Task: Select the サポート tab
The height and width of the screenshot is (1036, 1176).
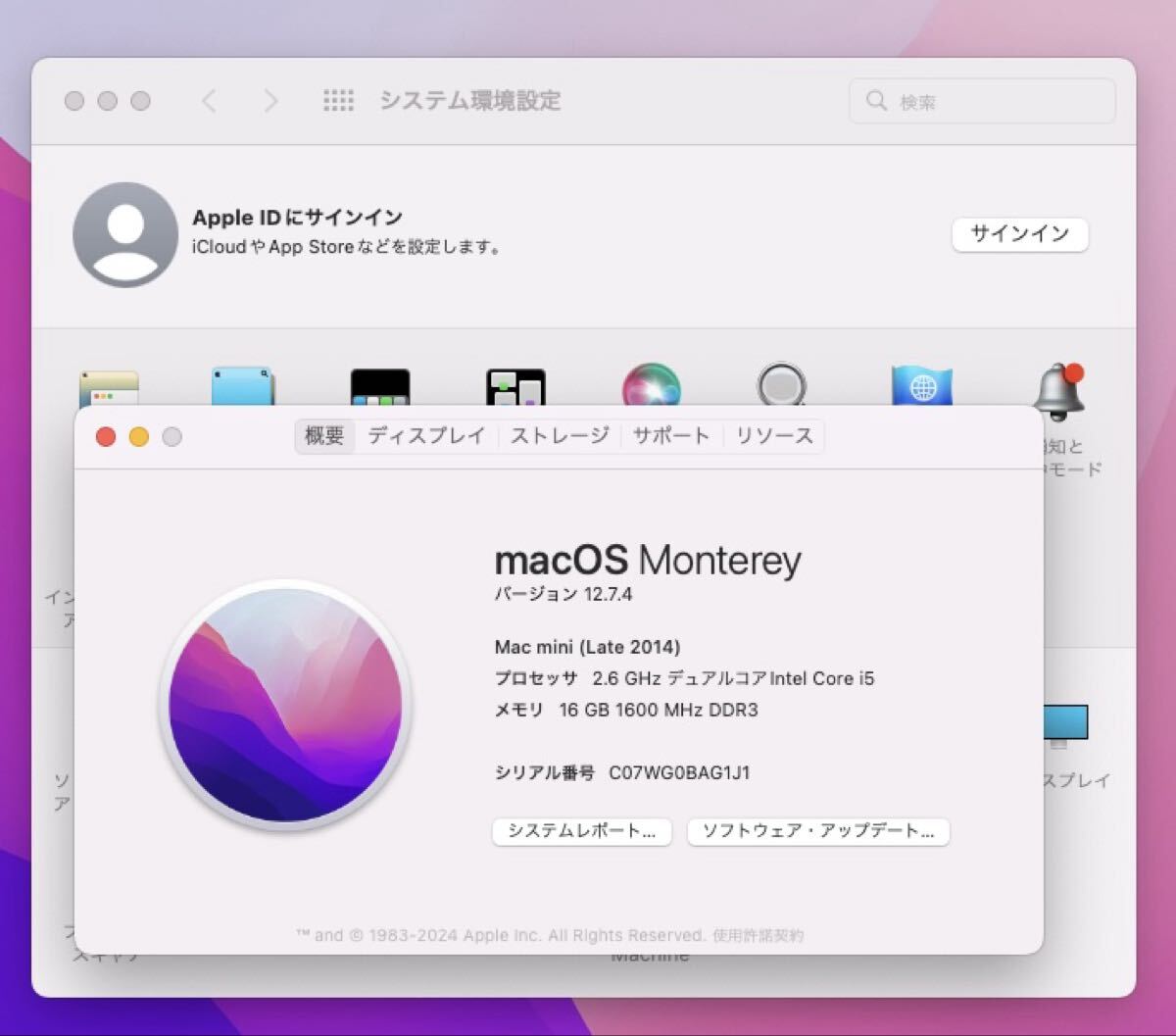Action: pos(671,436)
